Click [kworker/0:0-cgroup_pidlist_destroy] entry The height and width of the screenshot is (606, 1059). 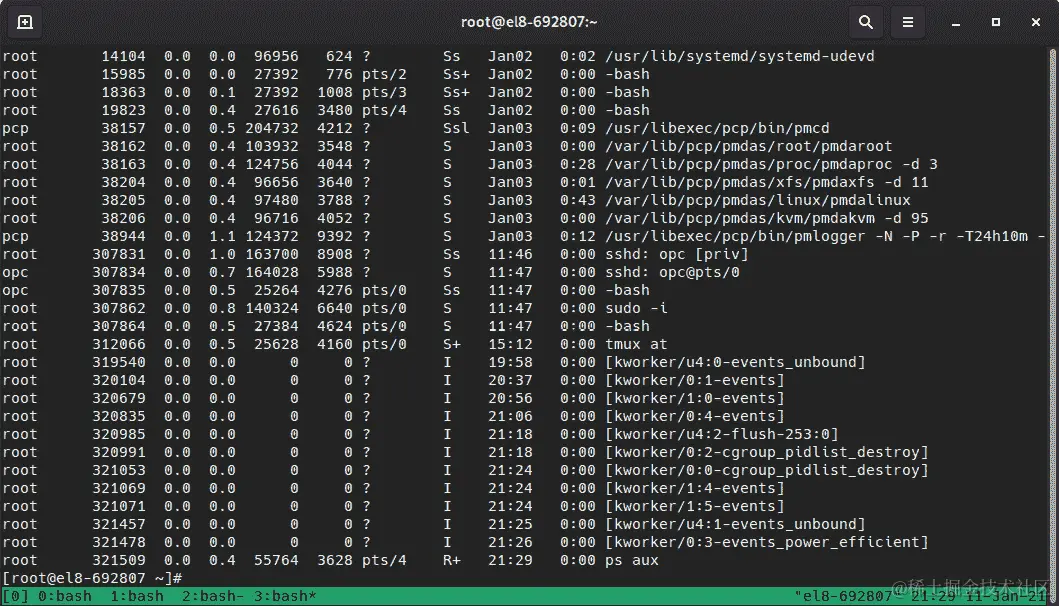point(767,470)
